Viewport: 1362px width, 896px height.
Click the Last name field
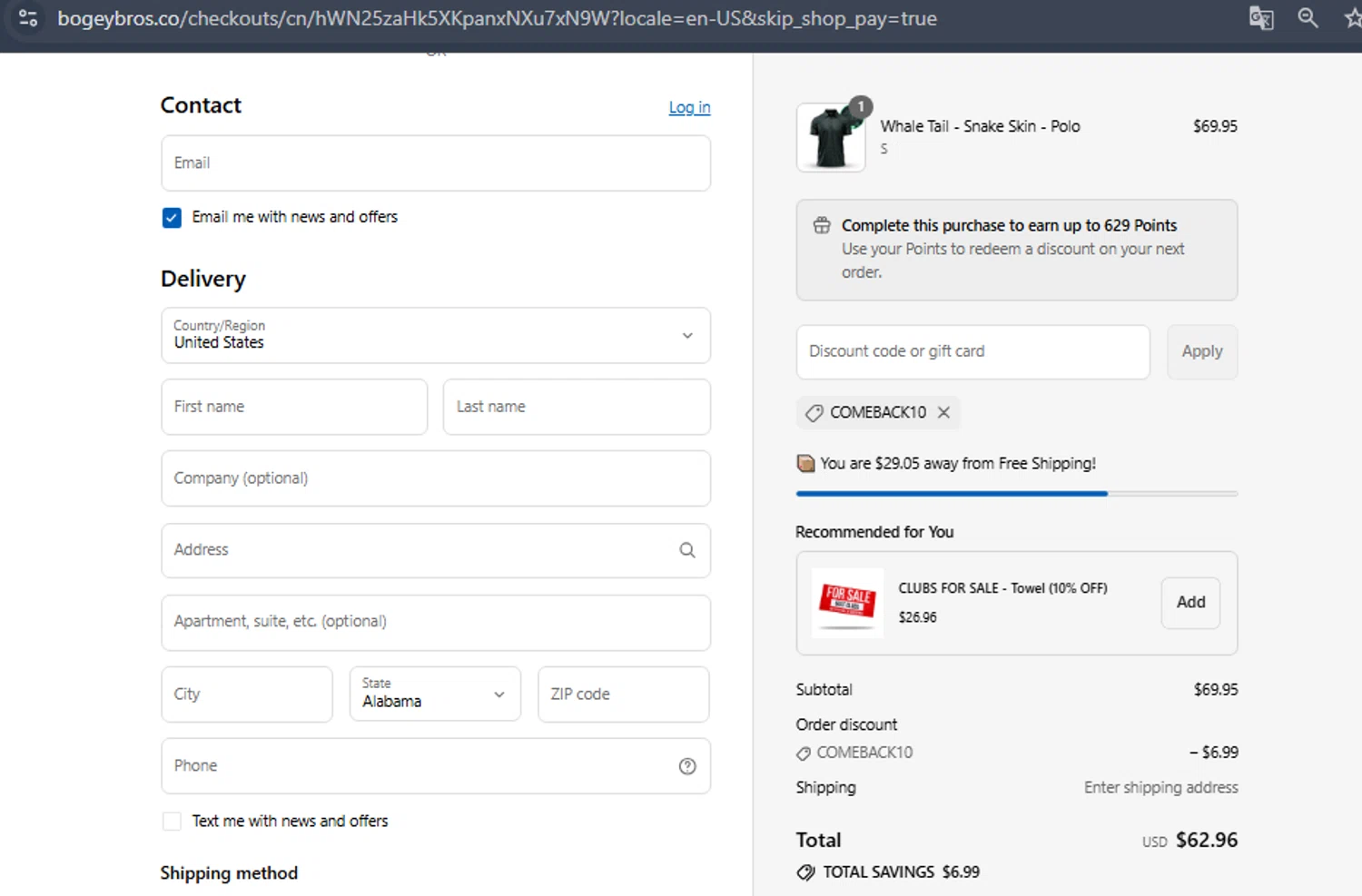point(577,407)
